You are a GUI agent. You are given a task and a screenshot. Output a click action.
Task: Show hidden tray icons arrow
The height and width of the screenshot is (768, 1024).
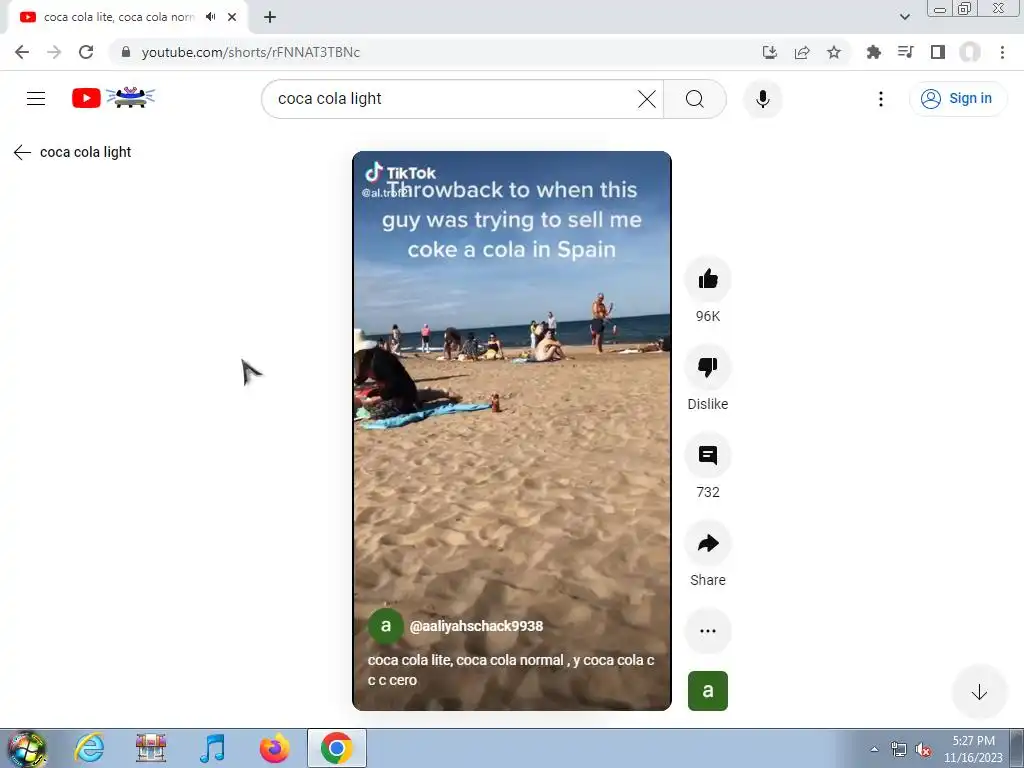point(874,749)
